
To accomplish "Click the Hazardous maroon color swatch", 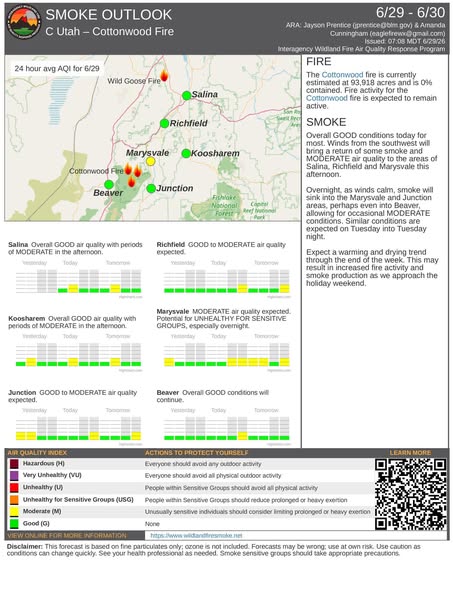I will click(14, 464).
